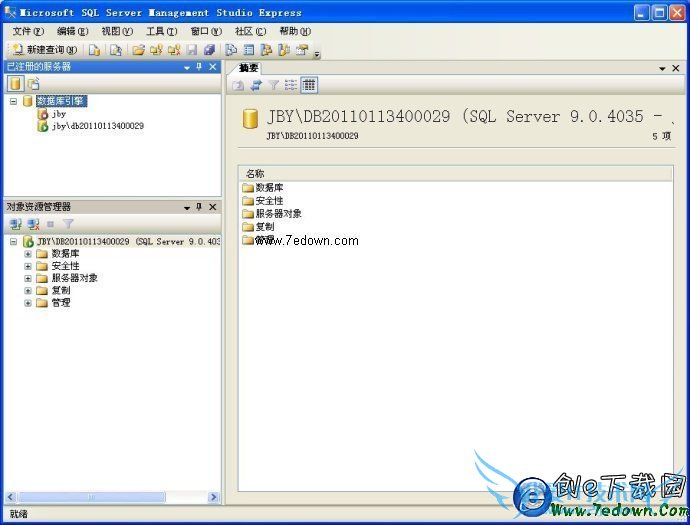Viewport: 690px width, 525px height.
Task: Click the Object Explorer horizontal scrollbar thumb
Action: click(x=92, y=497)
